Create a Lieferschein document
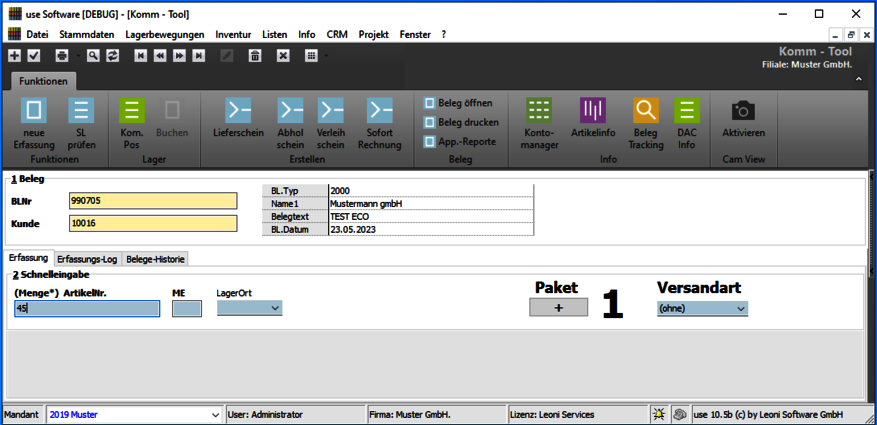877x425 pixels. pyautogui.click(x=238, y=110)
